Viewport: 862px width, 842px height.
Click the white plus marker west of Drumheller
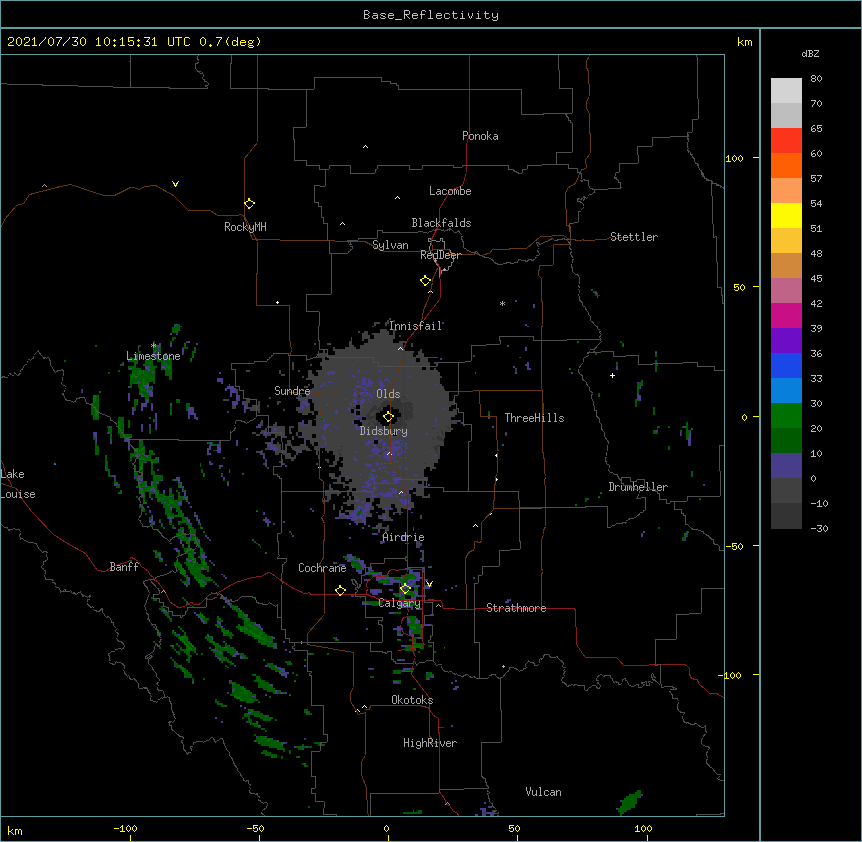612,375
